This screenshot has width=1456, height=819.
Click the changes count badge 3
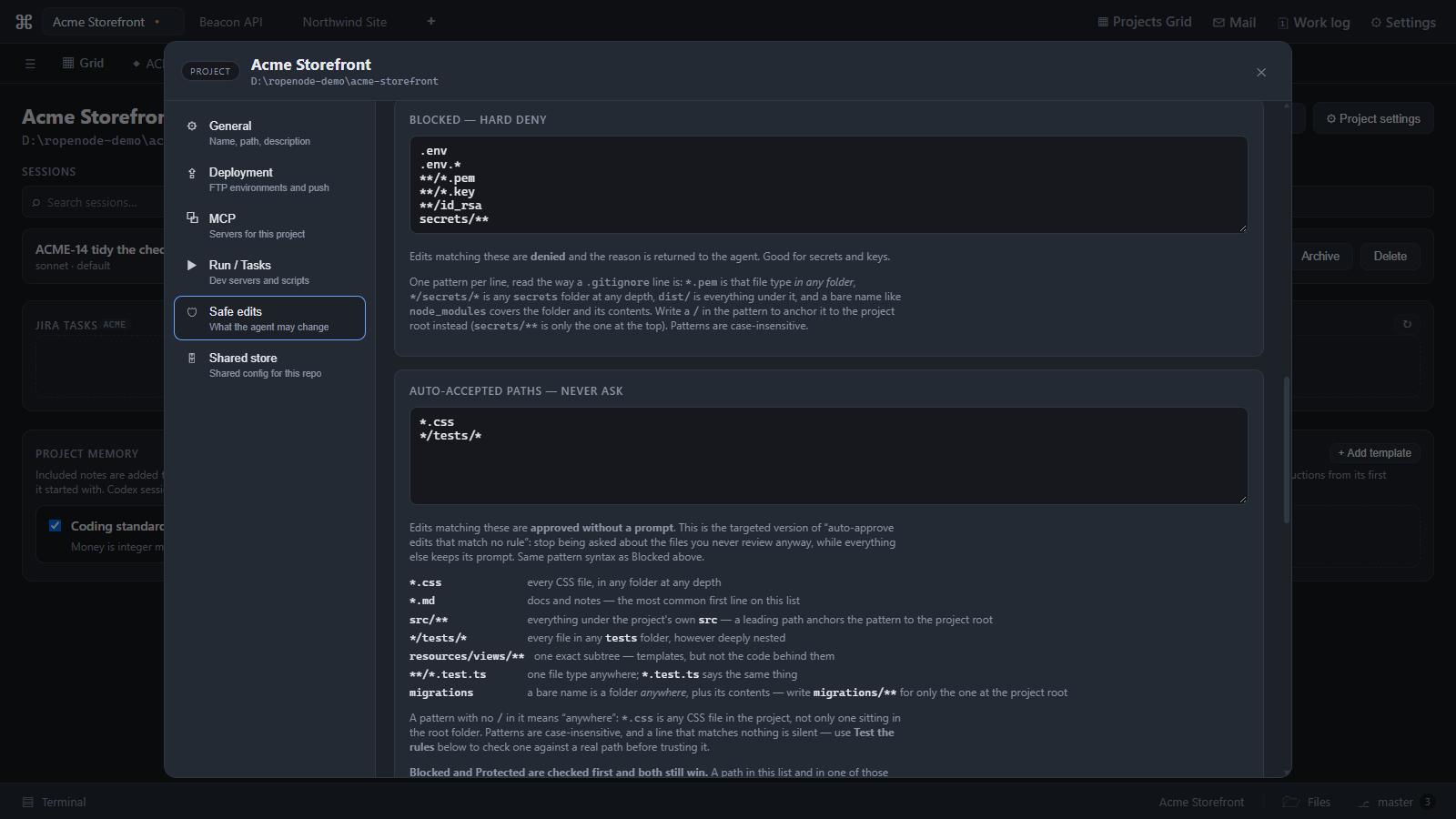click(x=1427, y=803)
